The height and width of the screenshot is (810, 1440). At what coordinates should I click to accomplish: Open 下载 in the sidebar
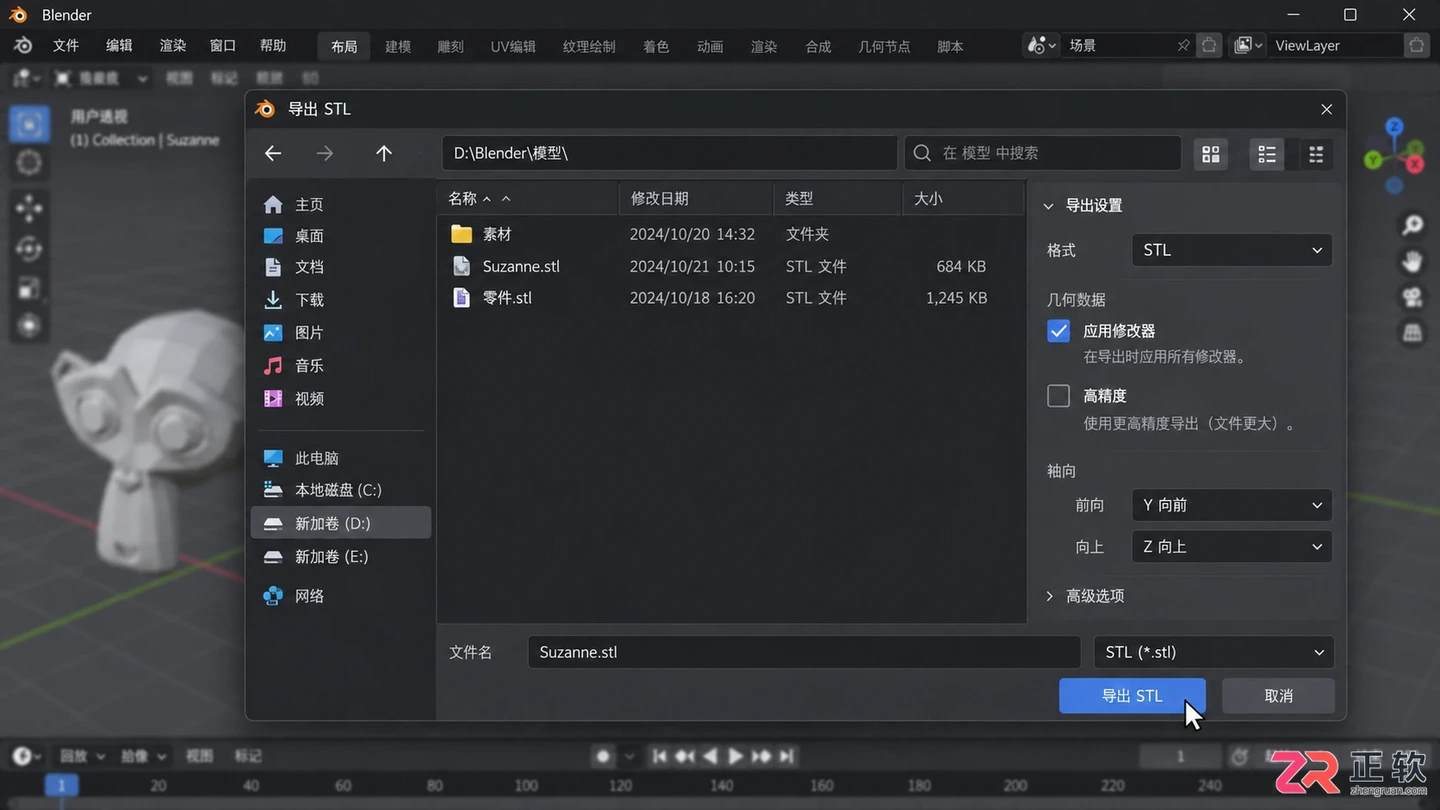pos(340,300)
